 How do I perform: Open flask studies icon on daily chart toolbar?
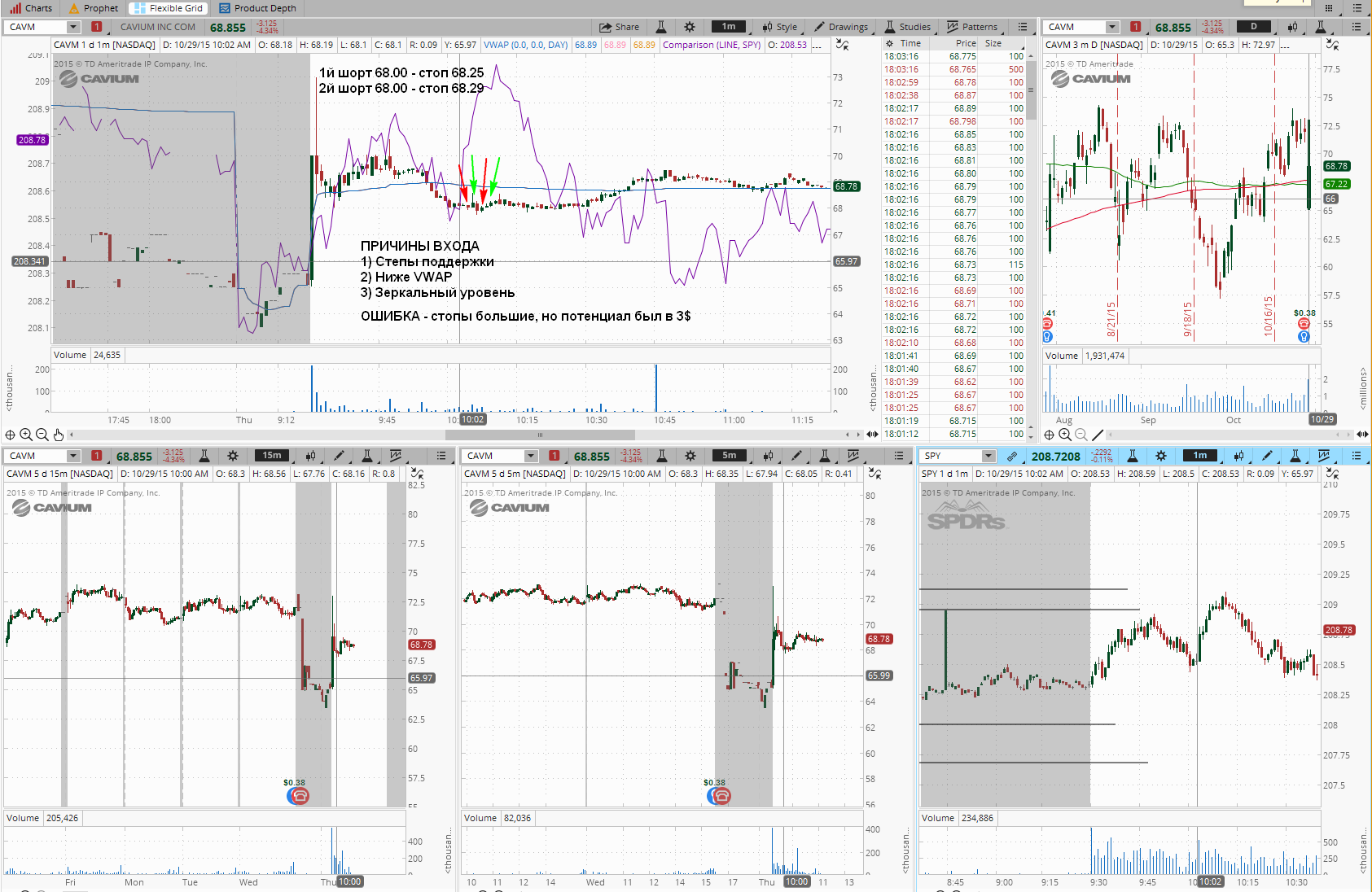(x=1321, y=27)
